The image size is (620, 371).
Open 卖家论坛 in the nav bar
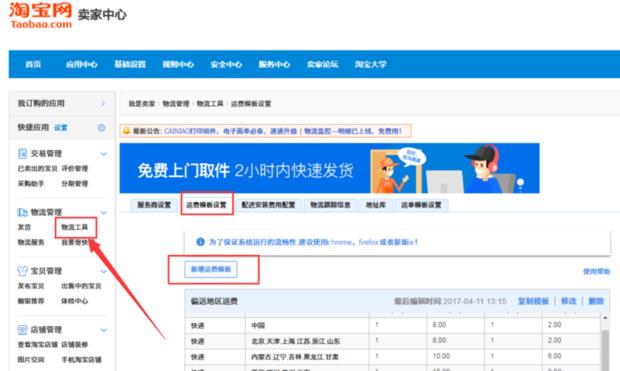pos(323,64)
